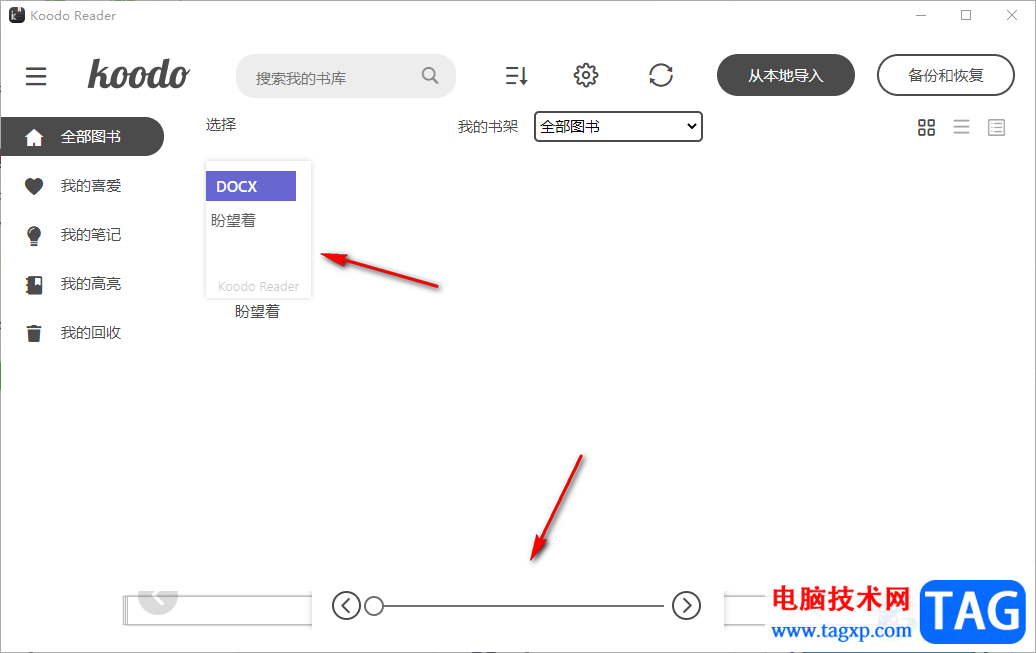Click the Koodo Reader app icon in title bar
1036x653 pixels.
[x=17, y=15]
